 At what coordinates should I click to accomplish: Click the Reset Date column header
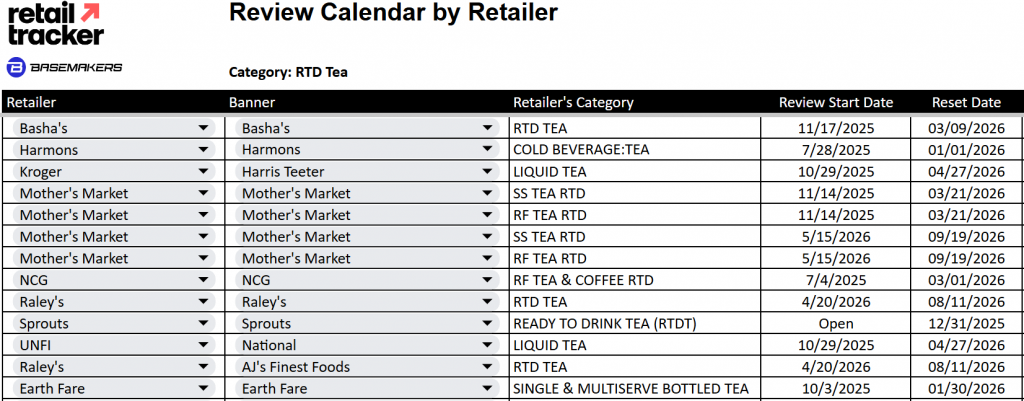coord(966,102)
